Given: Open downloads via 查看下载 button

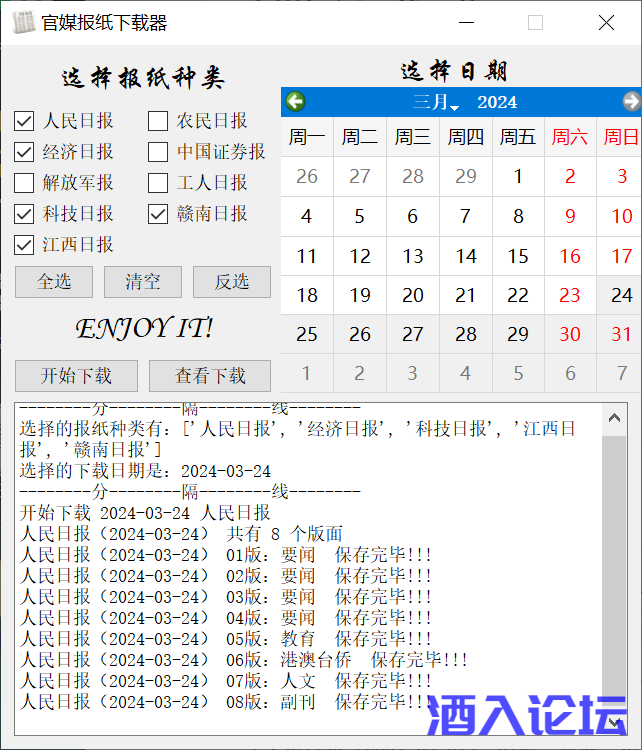Looking at the screenshot, I should (x=210, y=376).
